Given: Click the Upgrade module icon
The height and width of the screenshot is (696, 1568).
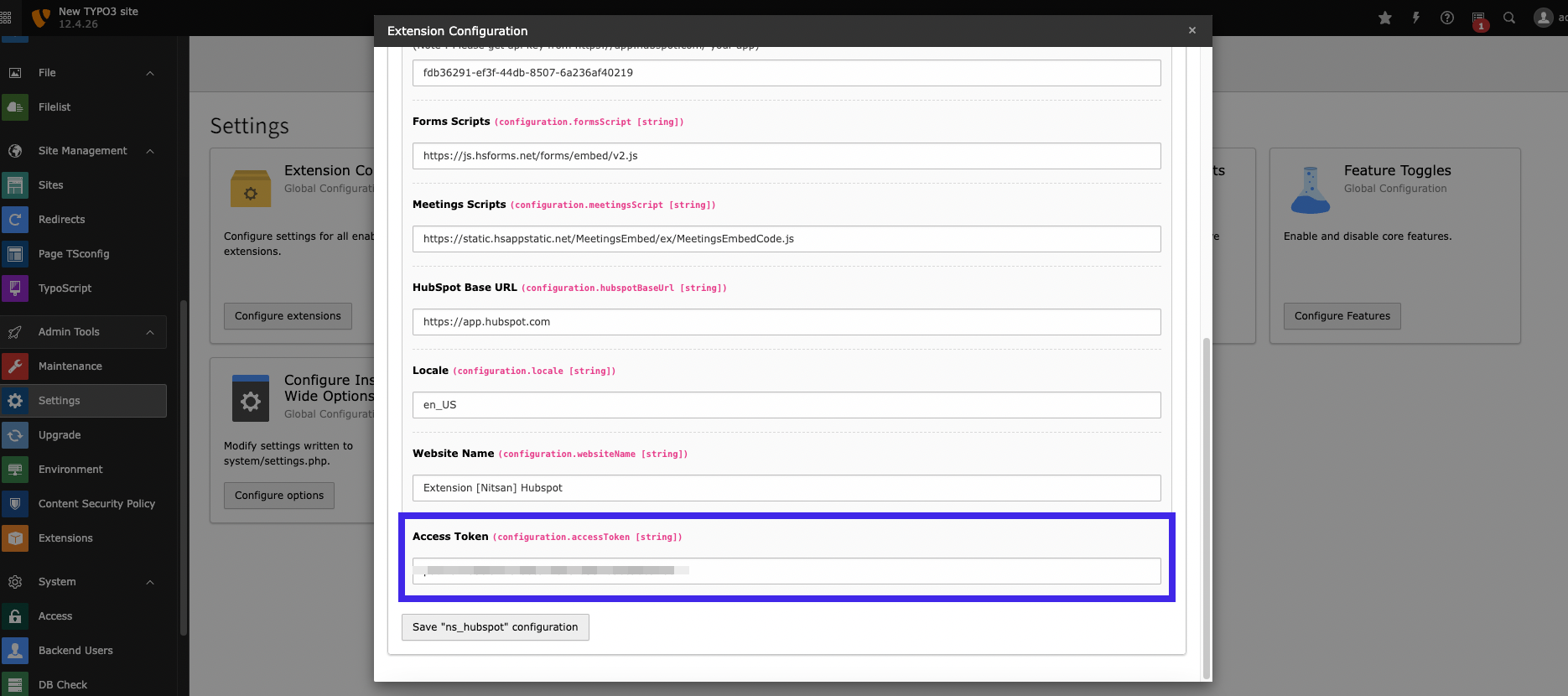Looking at the screenshot, I should click(15, 435).
